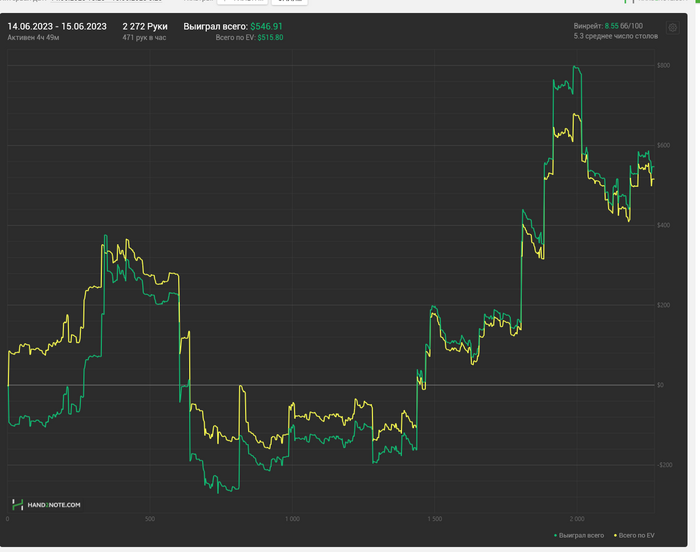The image size is (700, 552).
Task: Click the '471 рук в час' rate text
Action: (x=144, y=38)
